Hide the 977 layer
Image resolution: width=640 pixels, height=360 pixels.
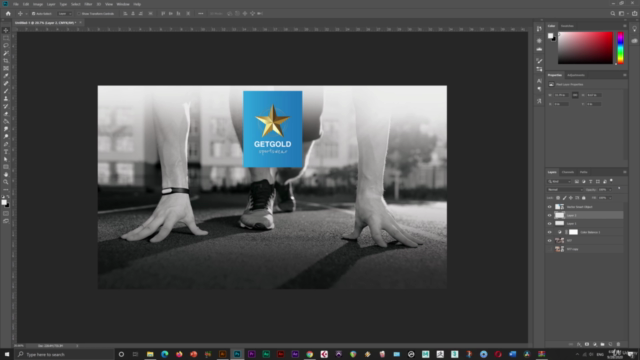[x=549, y=240]
